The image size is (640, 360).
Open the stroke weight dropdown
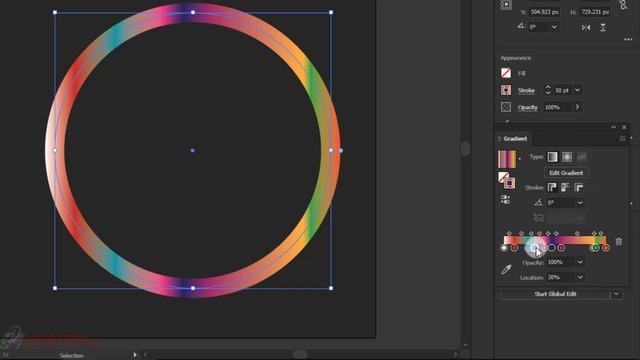coord(577,90)
